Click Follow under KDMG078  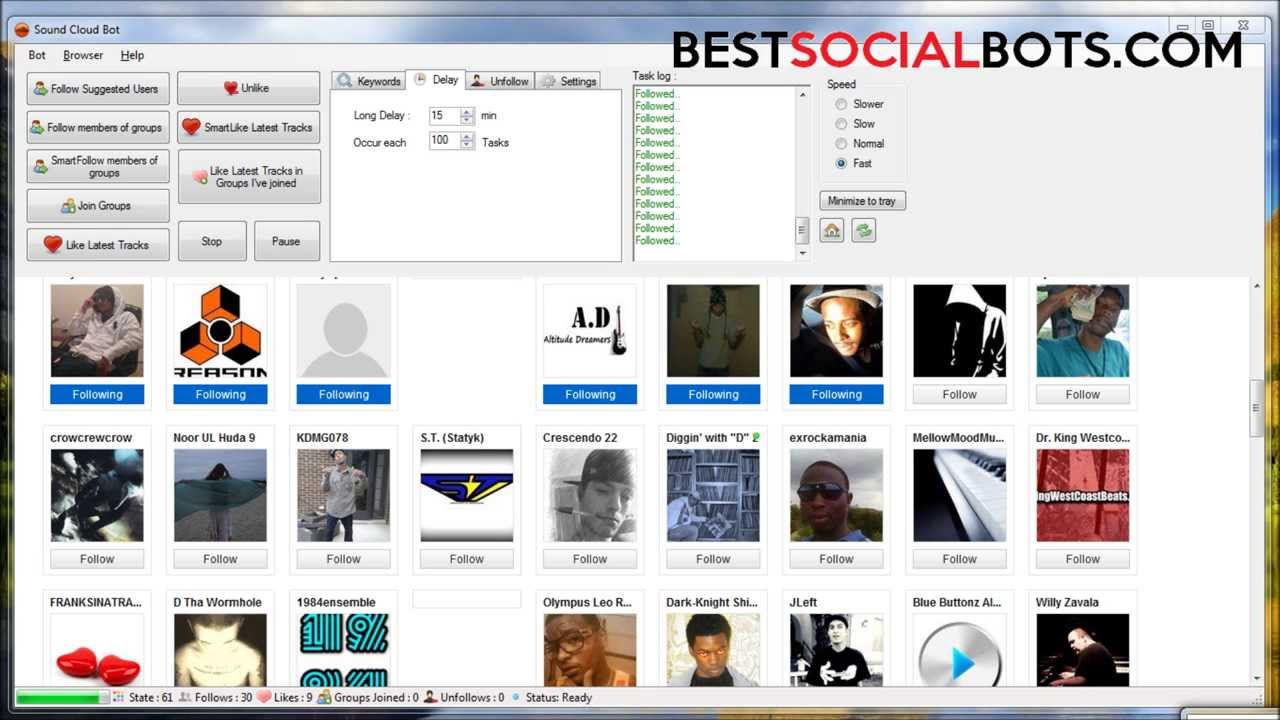pyautogui.click(x=343, y=559)
